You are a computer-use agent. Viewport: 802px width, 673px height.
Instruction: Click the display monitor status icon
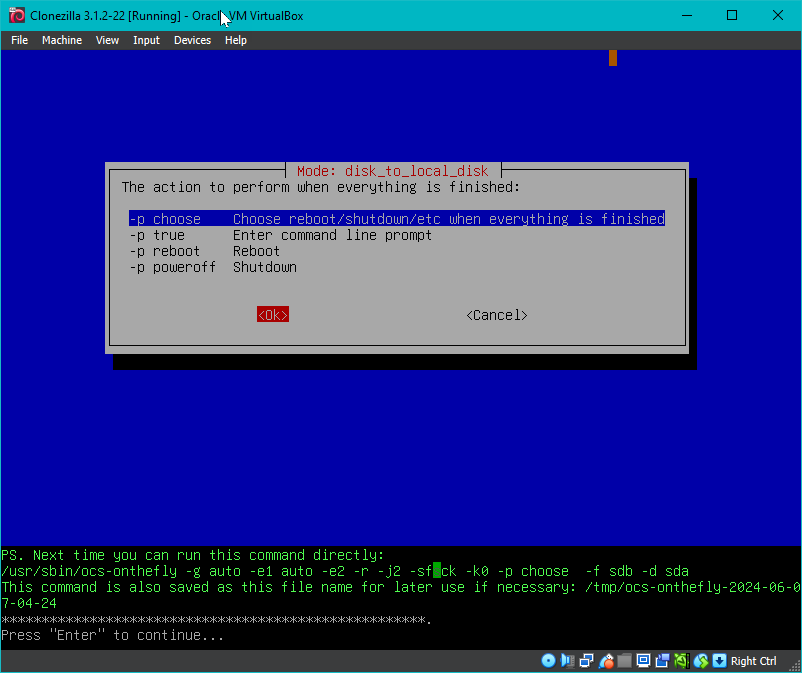tap(643, 661)
